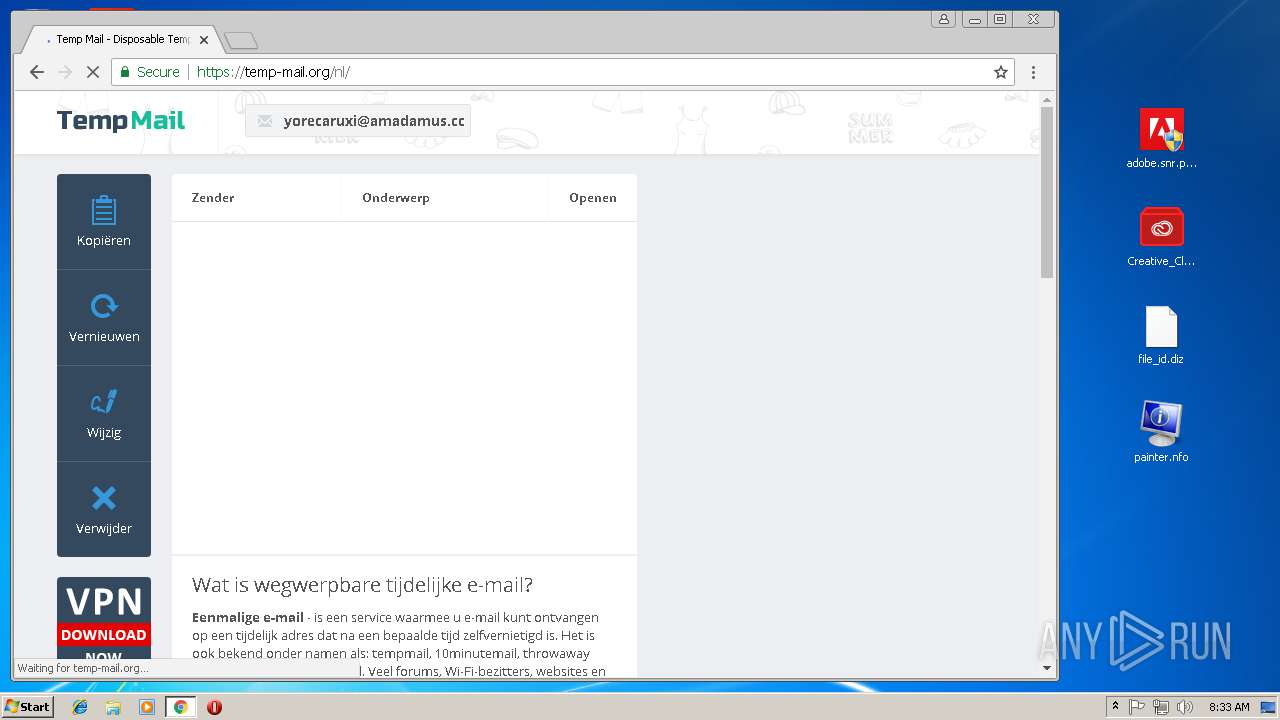This screenshot has width=1280, height=720.
Task: Open a new browser tab
Action: coord(241,41)
